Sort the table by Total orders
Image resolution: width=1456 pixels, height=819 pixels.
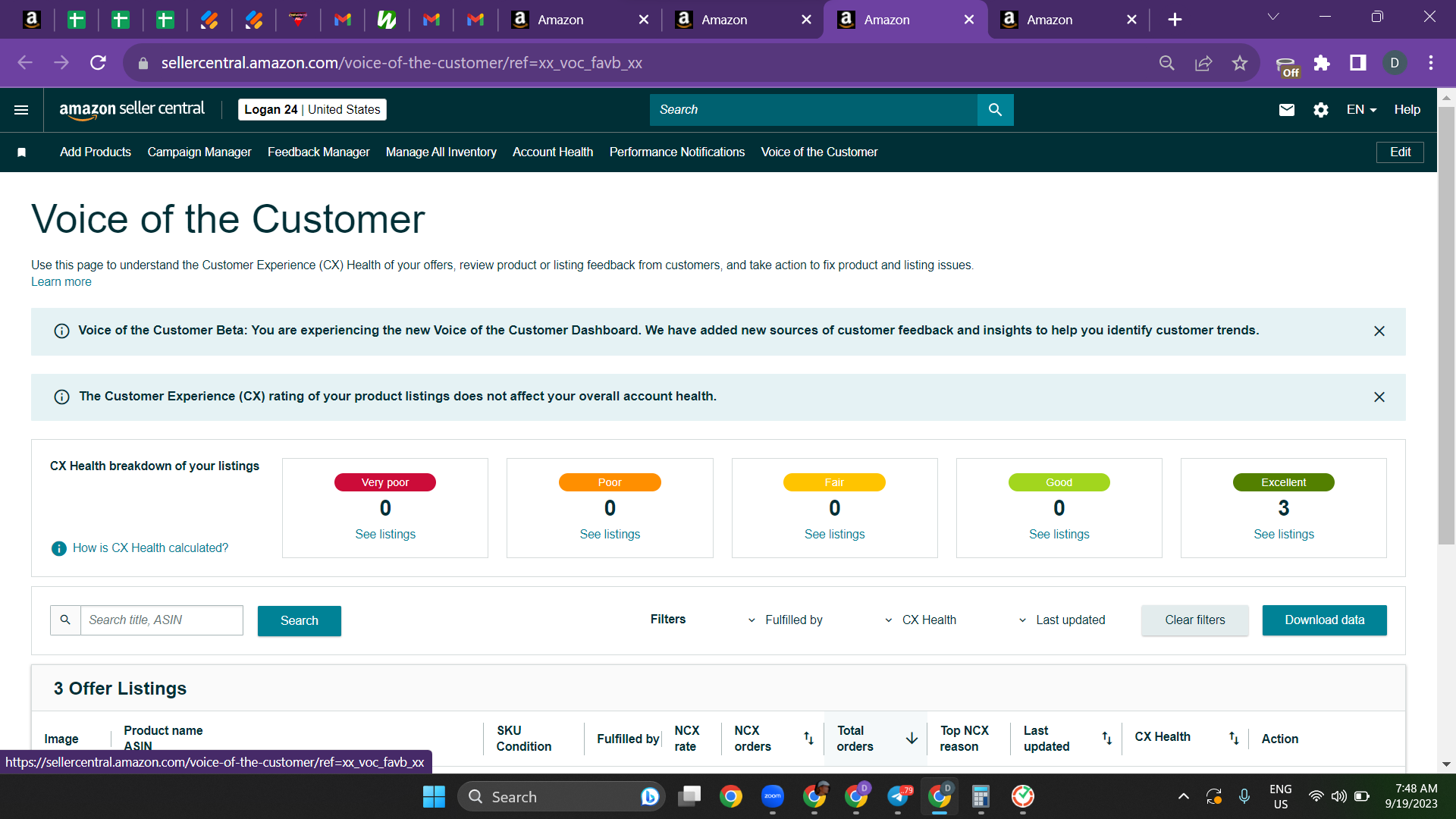[912, 738]
